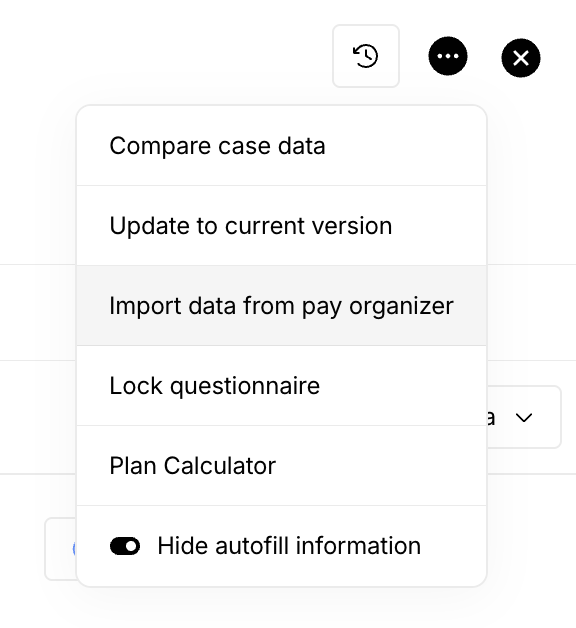The width and height of the screenshot is (576, 628).
Task: Expand the dropdown chevron behind the menu
Action: tap(524, 418)
